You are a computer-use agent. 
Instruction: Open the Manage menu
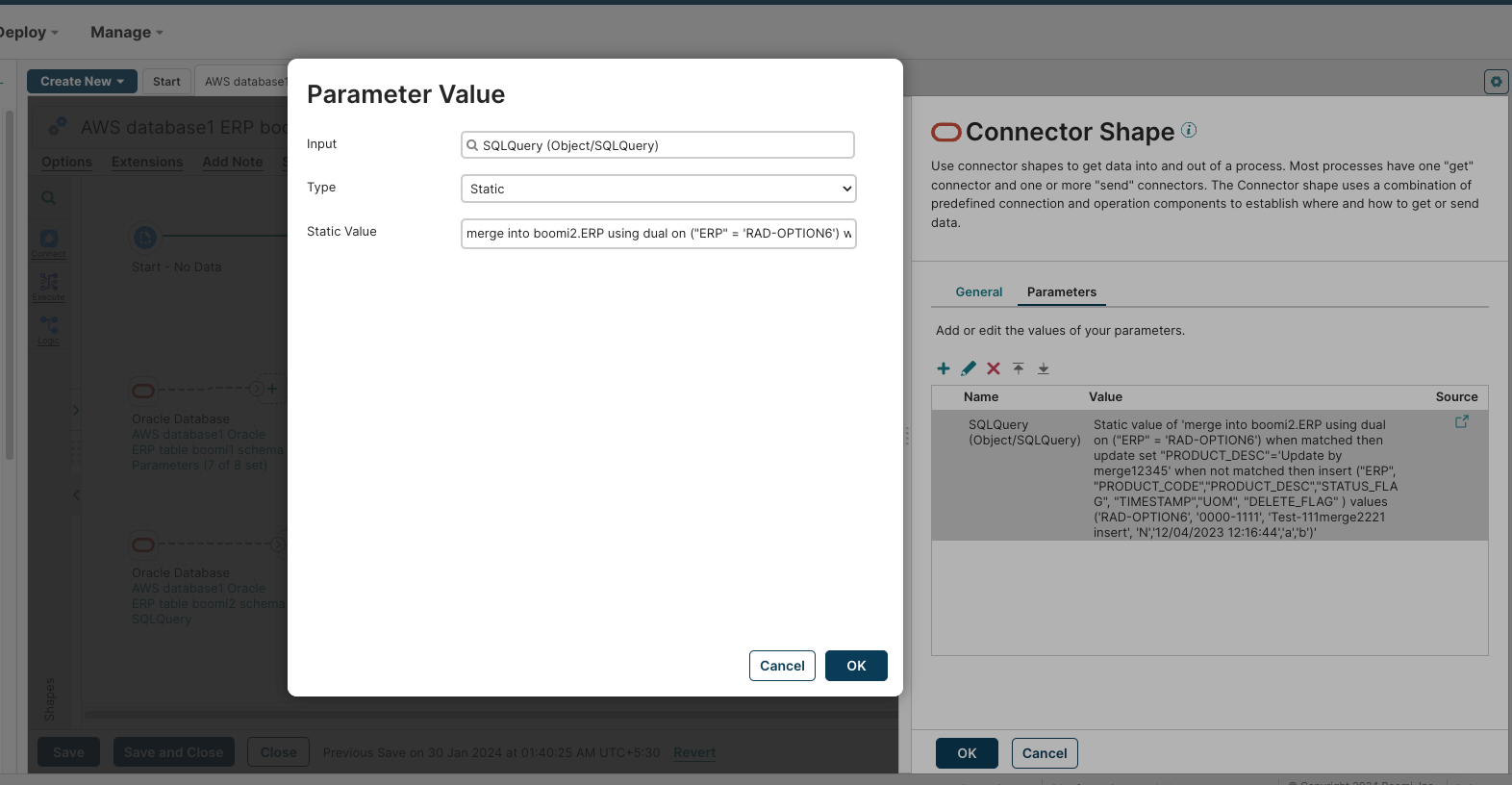pos(126,33)
